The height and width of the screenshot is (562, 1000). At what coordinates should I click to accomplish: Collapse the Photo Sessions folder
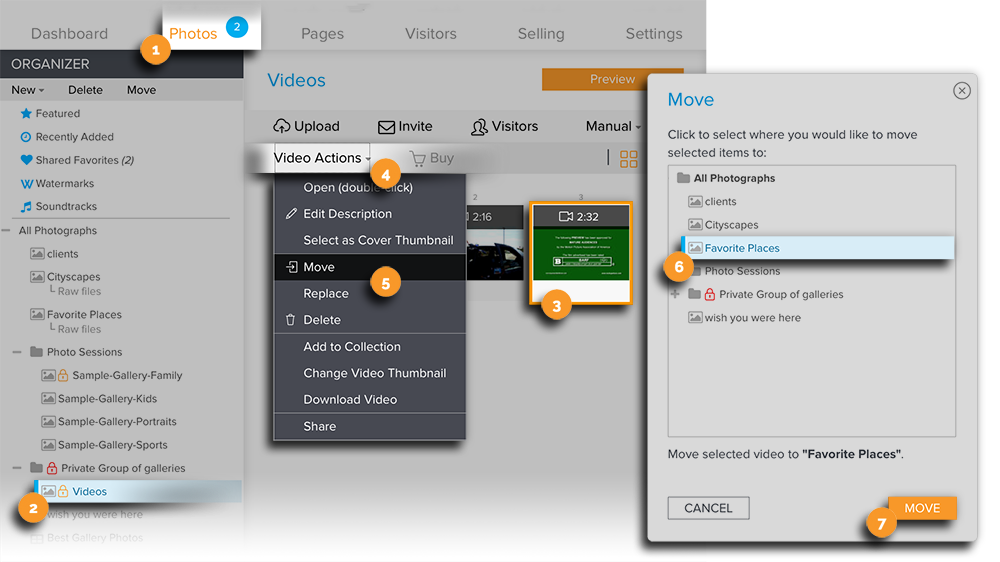(x=17, y=352)
